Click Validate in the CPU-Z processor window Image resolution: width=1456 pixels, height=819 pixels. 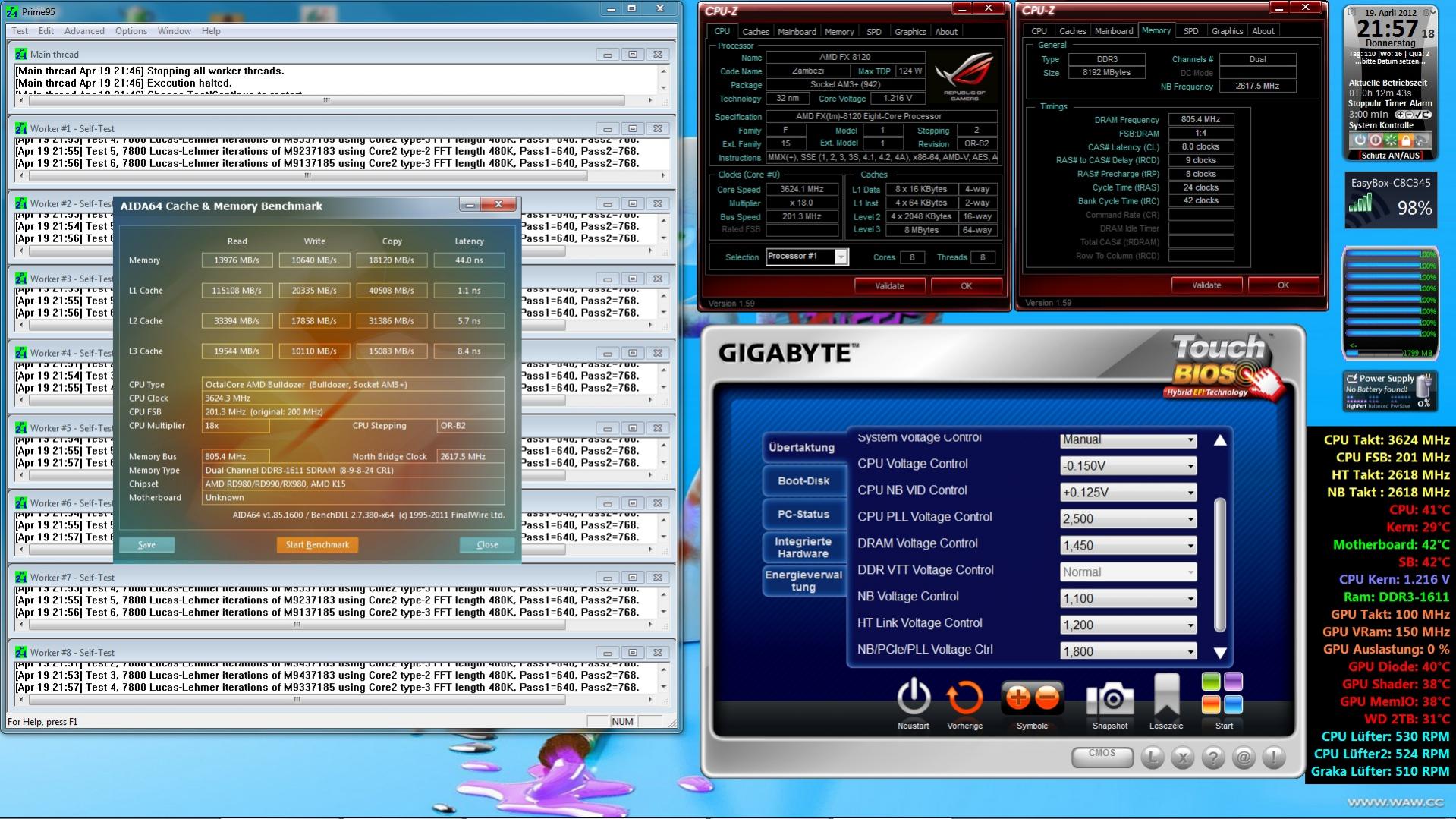(x=889, y=286)
